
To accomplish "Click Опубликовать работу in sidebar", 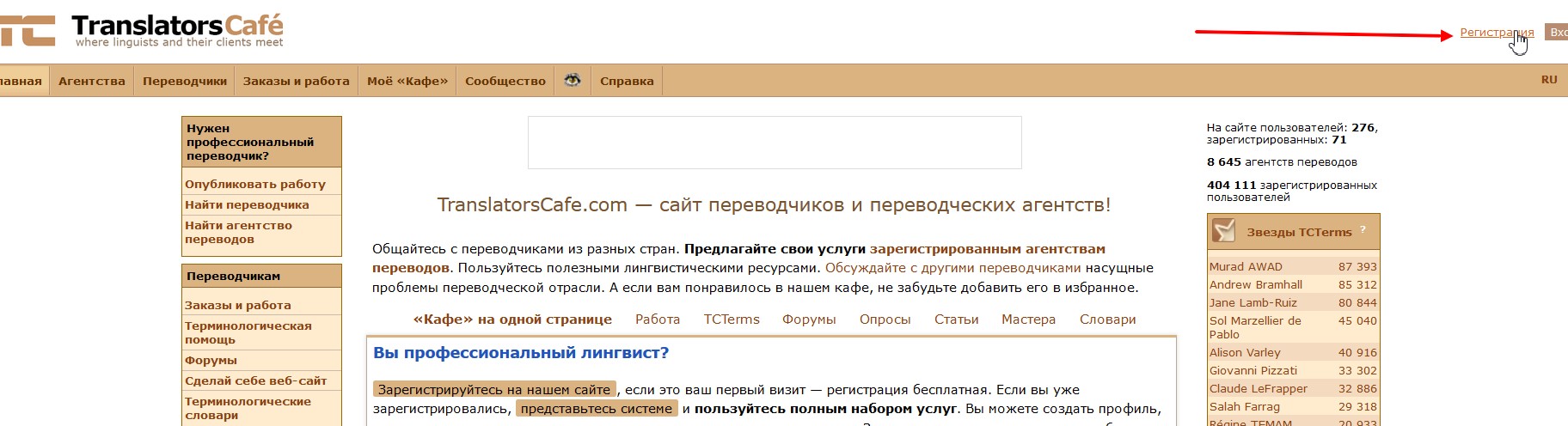I will click(x=255, y=184).
